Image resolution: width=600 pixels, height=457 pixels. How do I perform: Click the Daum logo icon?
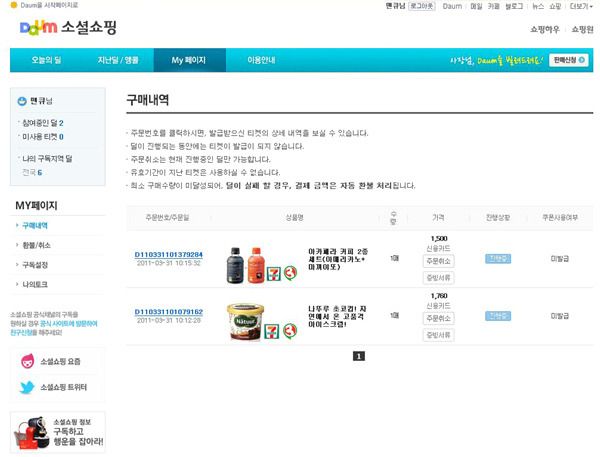(38, 28)
